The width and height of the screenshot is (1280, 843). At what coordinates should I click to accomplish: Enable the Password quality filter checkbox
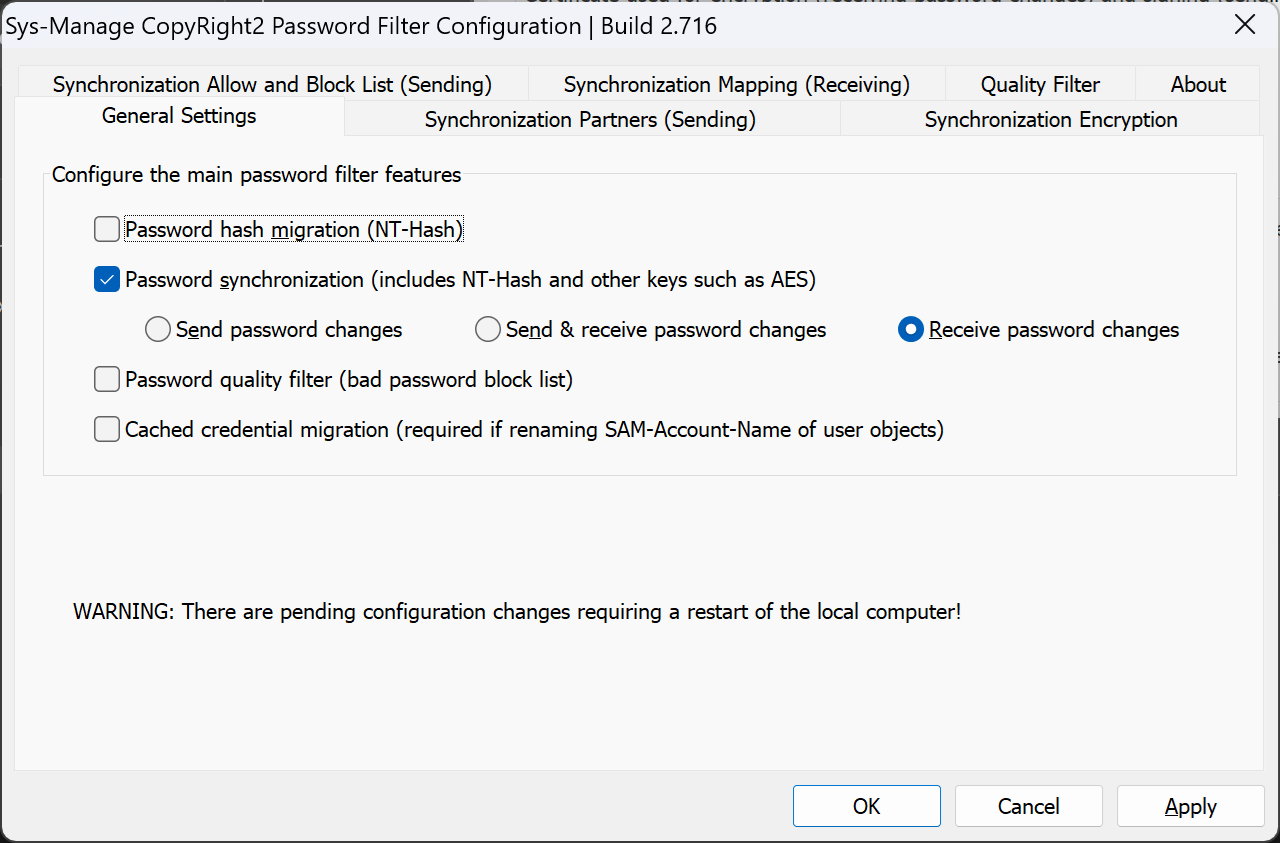tap(107, 380)
